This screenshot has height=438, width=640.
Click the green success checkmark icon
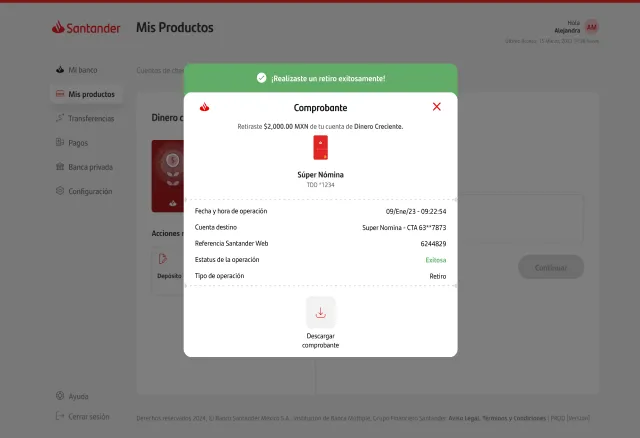(x=261, y=78)
